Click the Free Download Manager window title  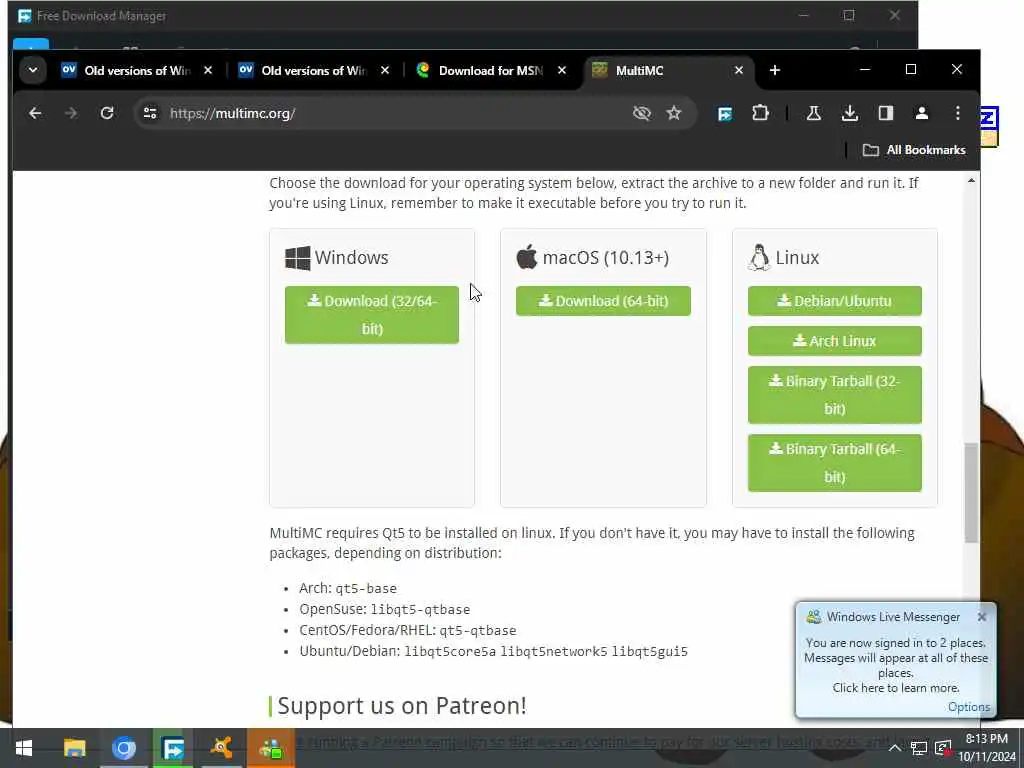pyautogui.click(x=101, y=16)
